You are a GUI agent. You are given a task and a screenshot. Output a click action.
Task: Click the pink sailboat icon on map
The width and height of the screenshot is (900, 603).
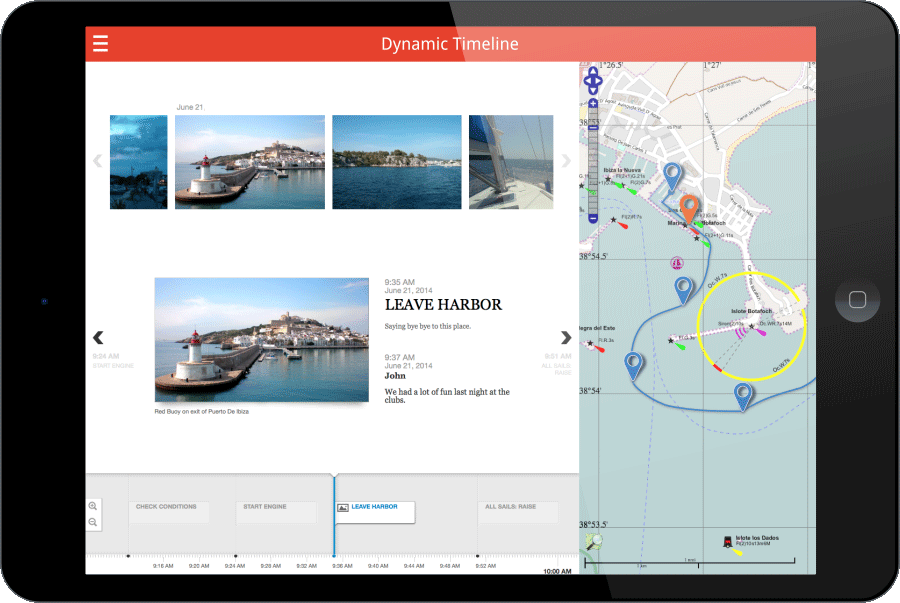[677, 263]
